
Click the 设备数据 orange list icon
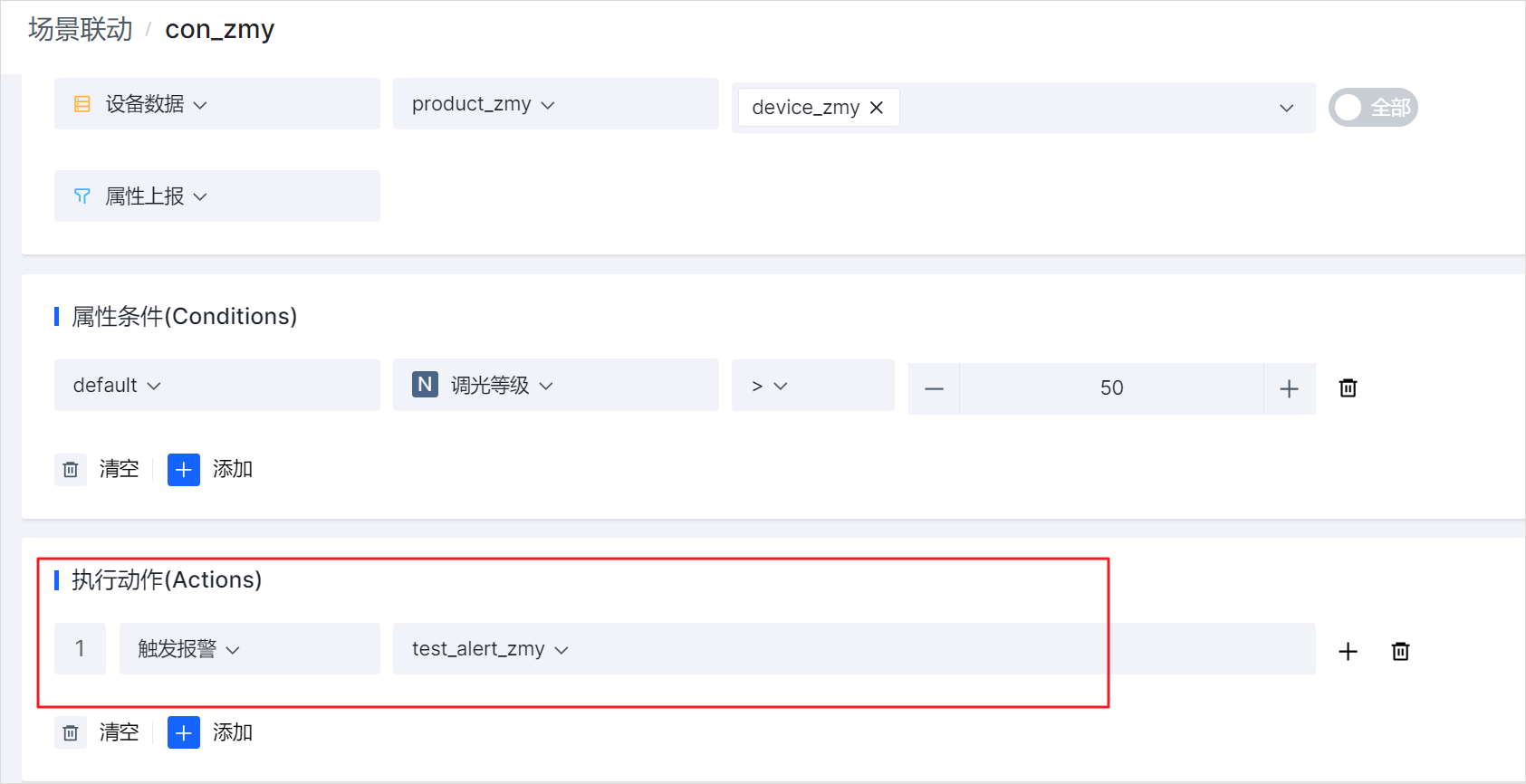tap(82, 104)
